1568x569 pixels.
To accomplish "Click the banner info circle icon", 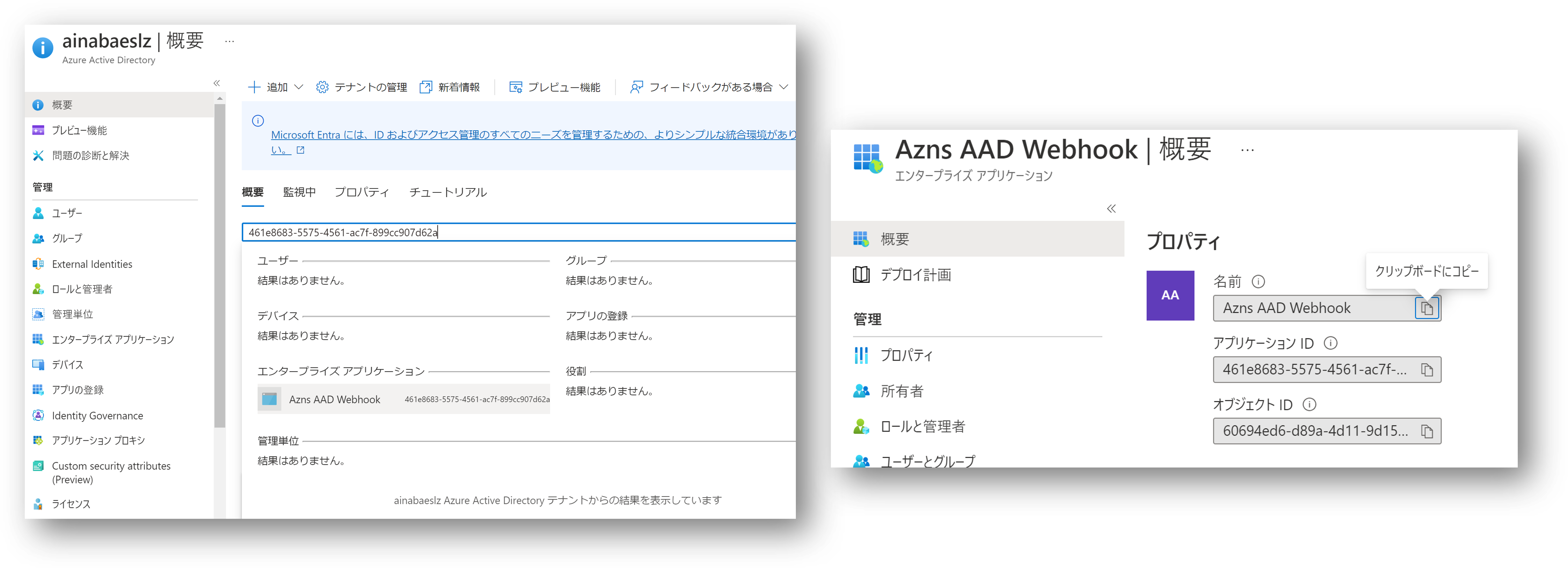I will pos(258,121).
